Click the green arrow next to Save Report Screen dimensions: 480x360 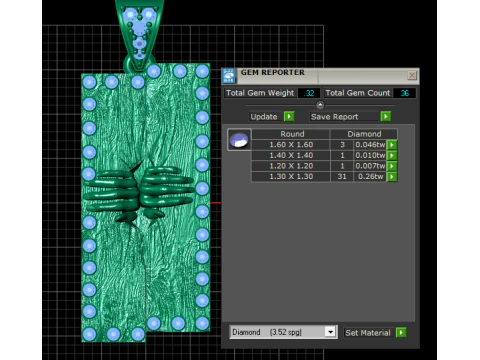386,116
